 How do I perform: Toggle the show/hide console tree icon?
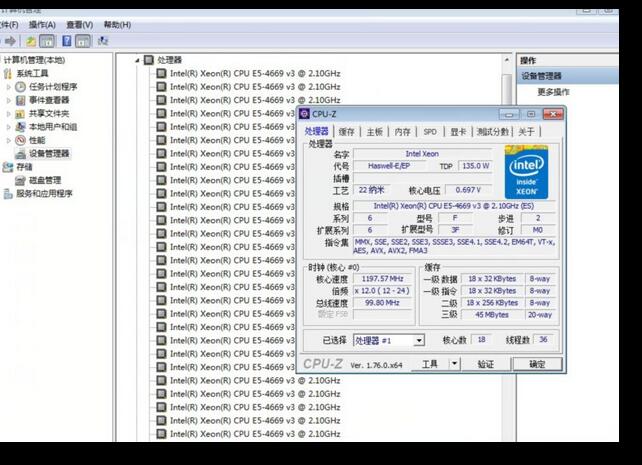47,41
